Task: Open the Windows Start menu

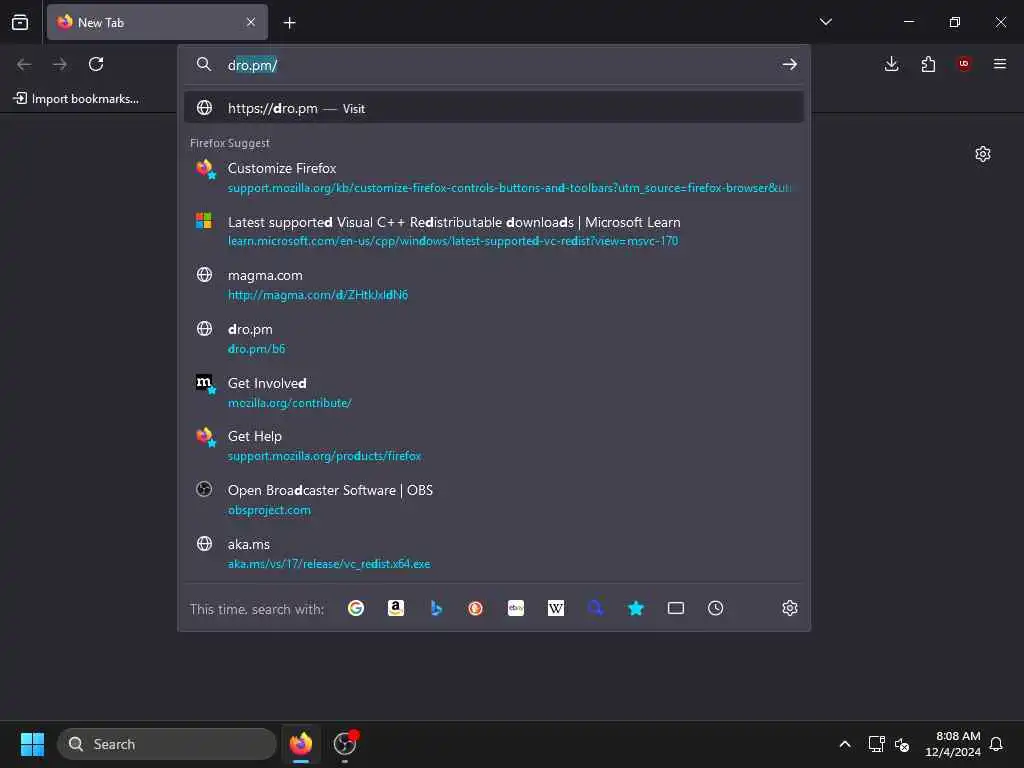Action: click(32, 744)
